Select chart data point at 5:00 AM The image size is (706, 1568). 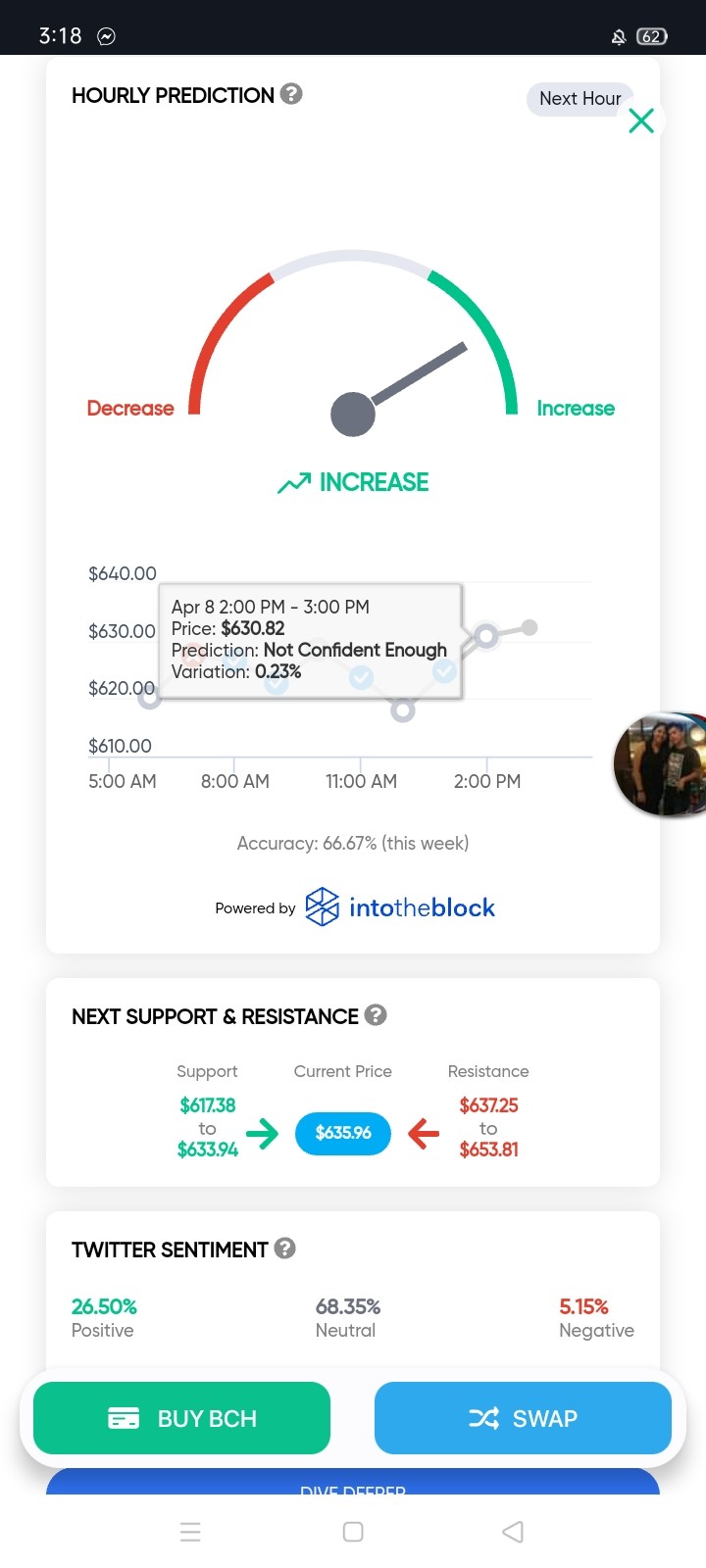[148, 697]
